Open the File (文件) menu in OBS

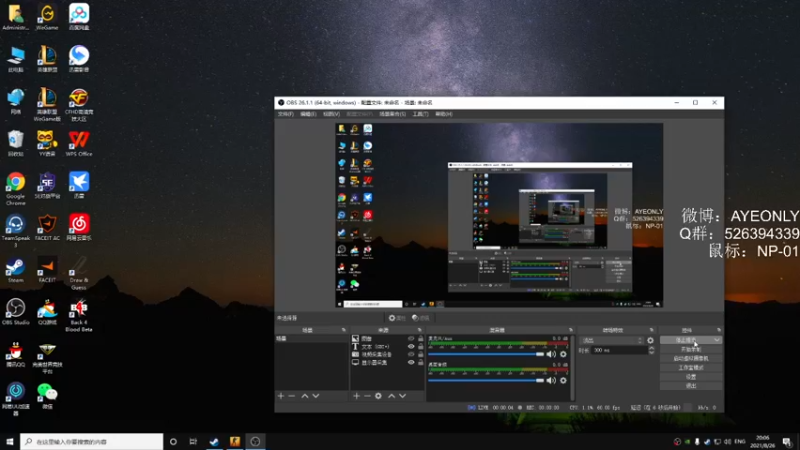[x=285, y=114]
